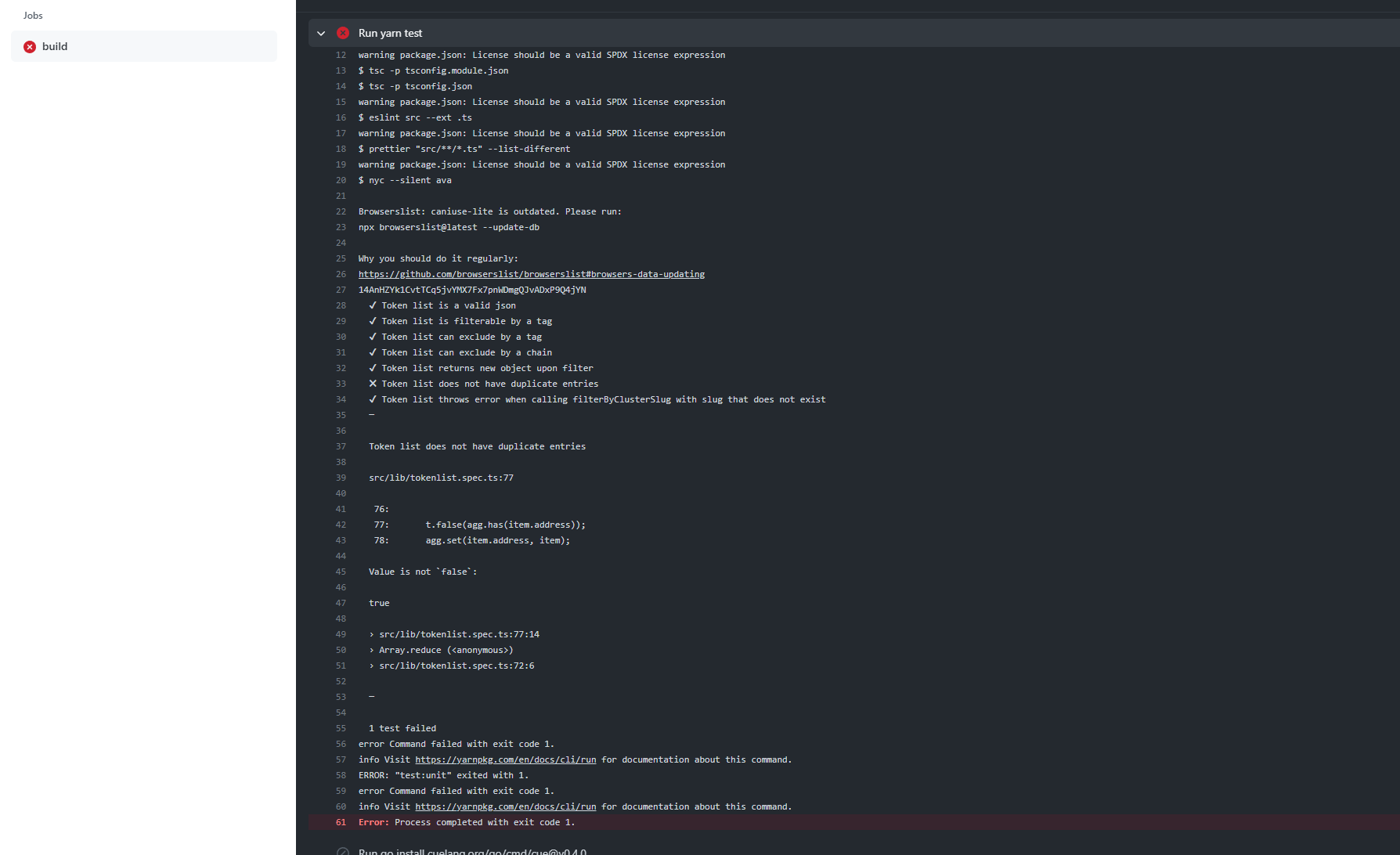The image size is (1400, 855).
Task: Click line 55 showing 1 test failed
Action: pos(402,728)
